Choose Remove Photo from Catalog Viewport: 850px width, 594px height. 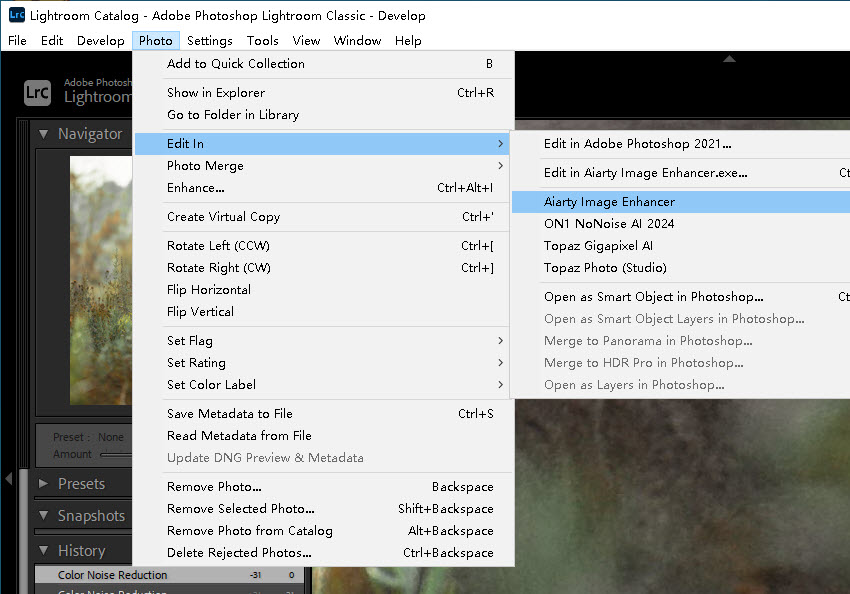coord(322,531)
